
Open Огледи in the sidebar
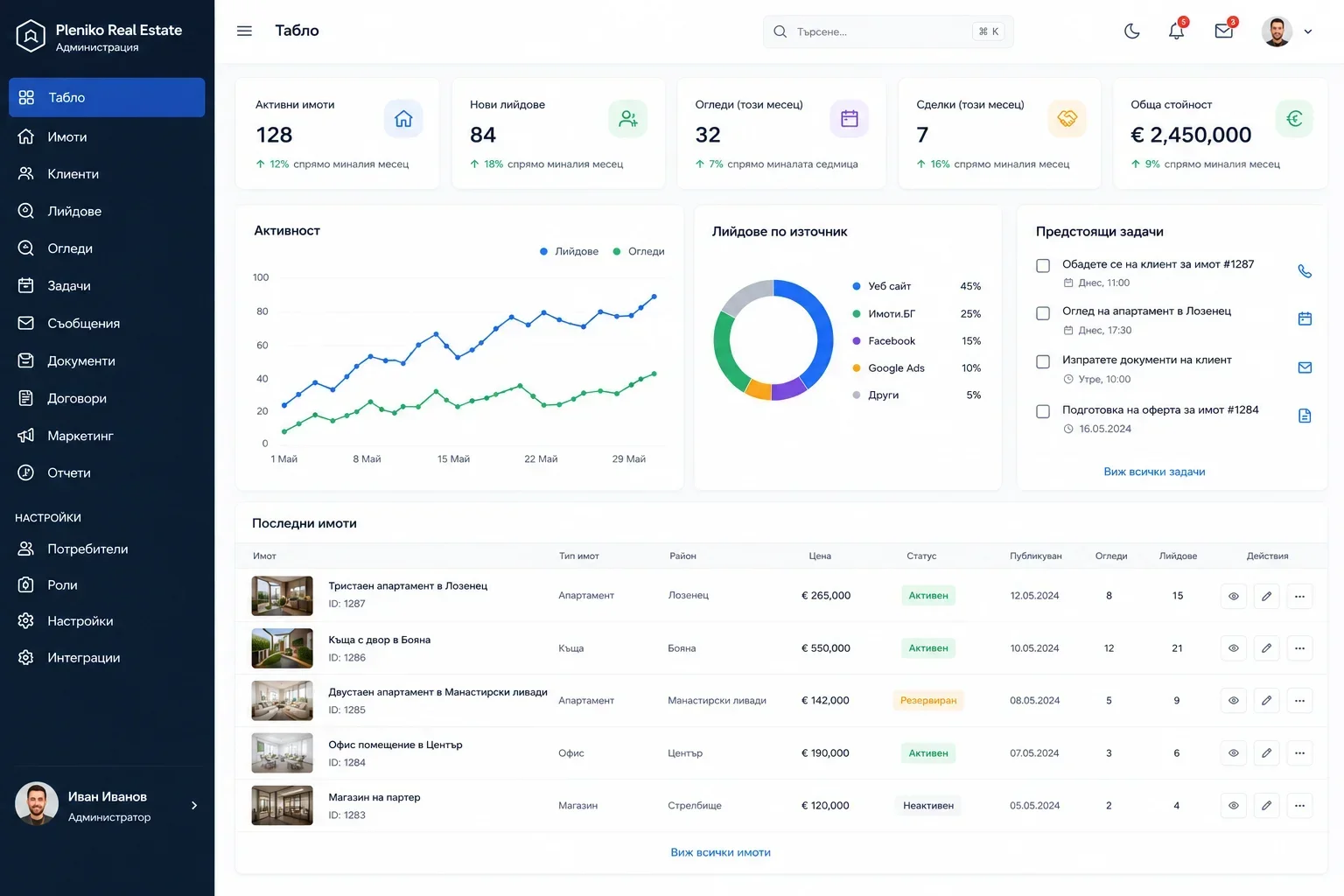(x=107, y=248)
